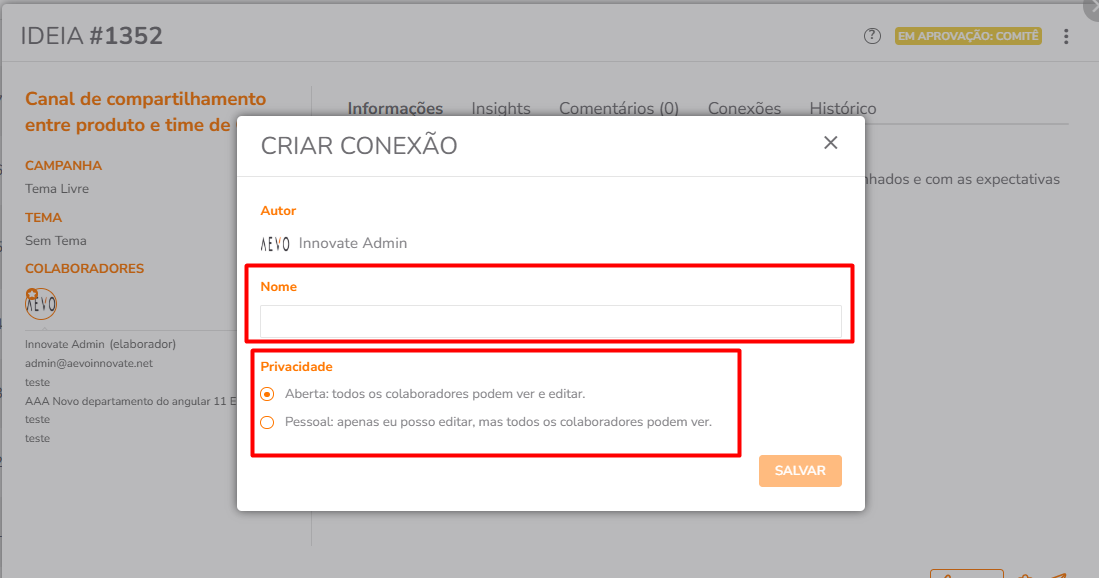Open the three-dot options menu
Image resolution: width=1099 pixels, height=578 pixels.
pos(1066,36)
